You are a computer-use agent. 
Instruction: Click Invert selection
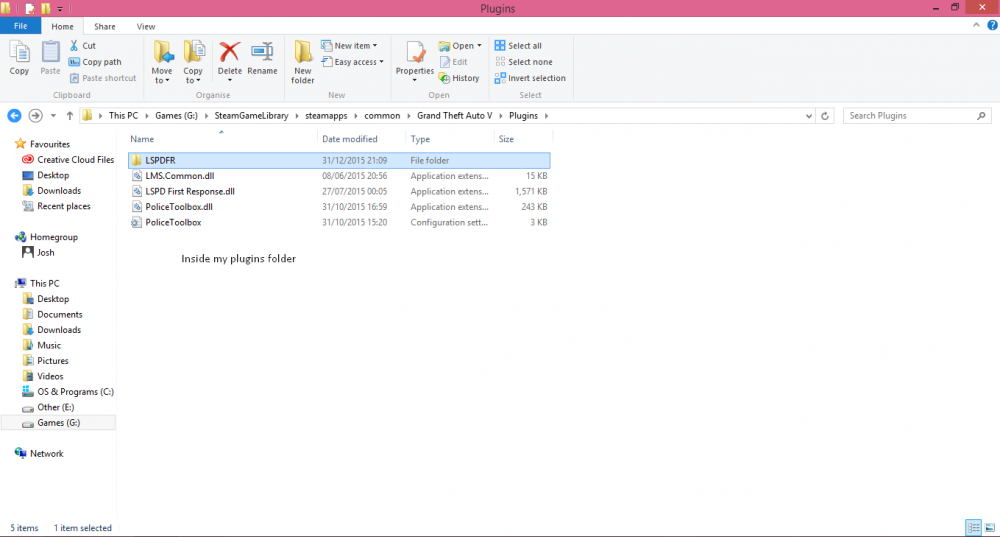point(530,78)
